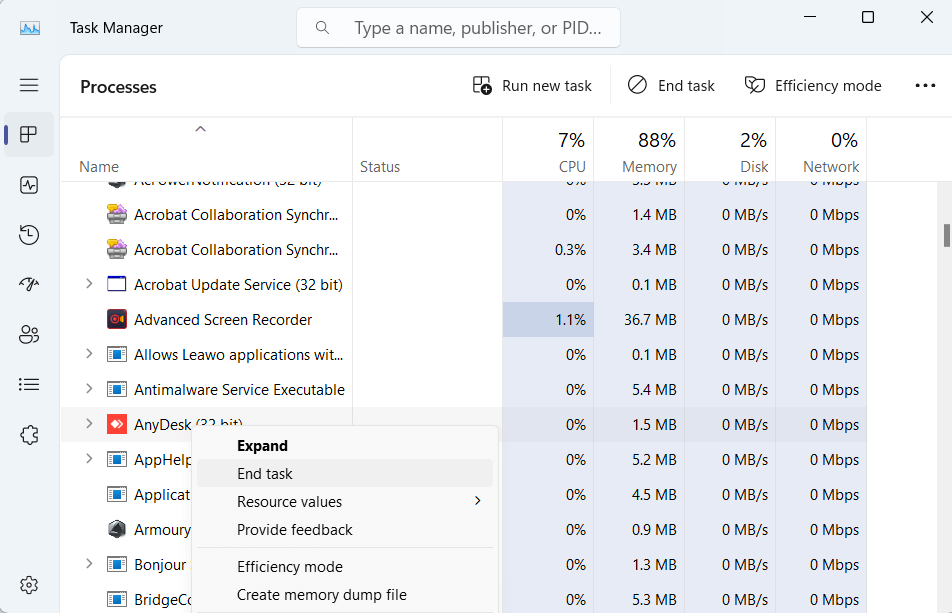Viewport: 952px width, 613px height.
Task: Sort processes by Memory column header
Action: (639, 150)
